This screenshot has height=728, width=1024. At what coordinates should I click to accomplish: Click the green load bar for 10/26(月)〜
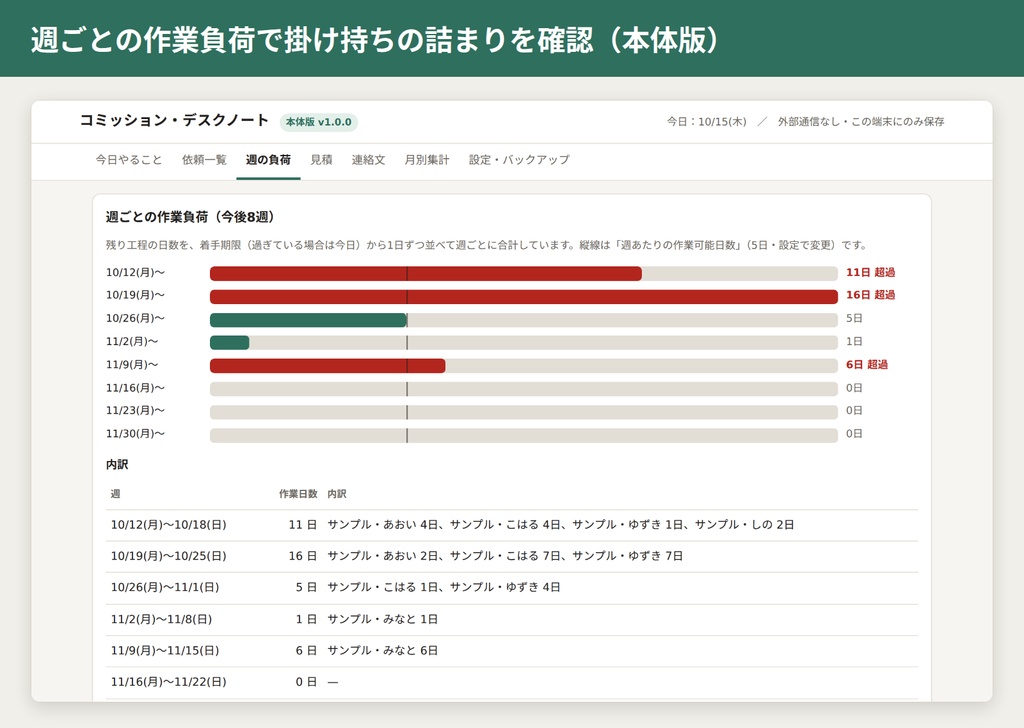tap(308, 320)
